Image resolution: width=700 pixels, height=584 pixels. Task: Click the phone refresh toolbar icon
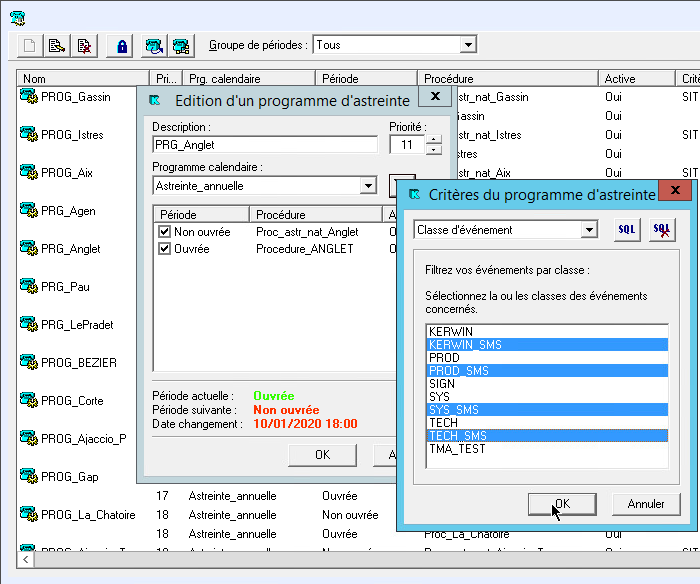(153, 46)
